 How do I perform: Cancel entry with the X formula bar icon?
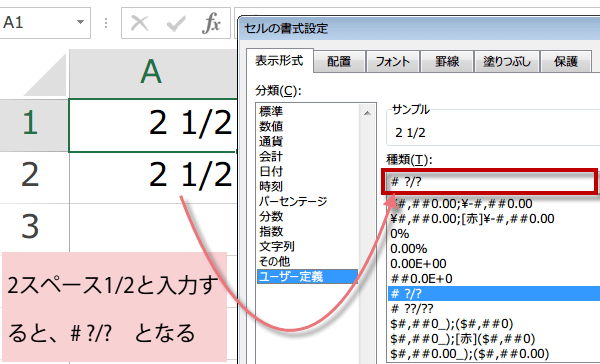(x=139, y=24)
